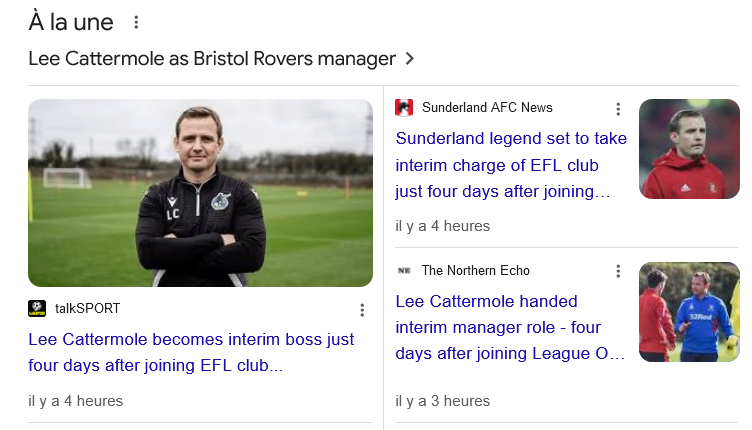Click The Northern Echo source favicon
752x430 pixels.
coord(404,271)
